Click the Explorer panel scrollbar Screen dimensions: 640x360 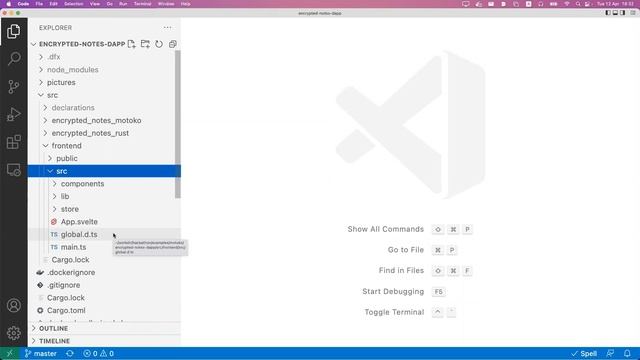click(178, 124)
